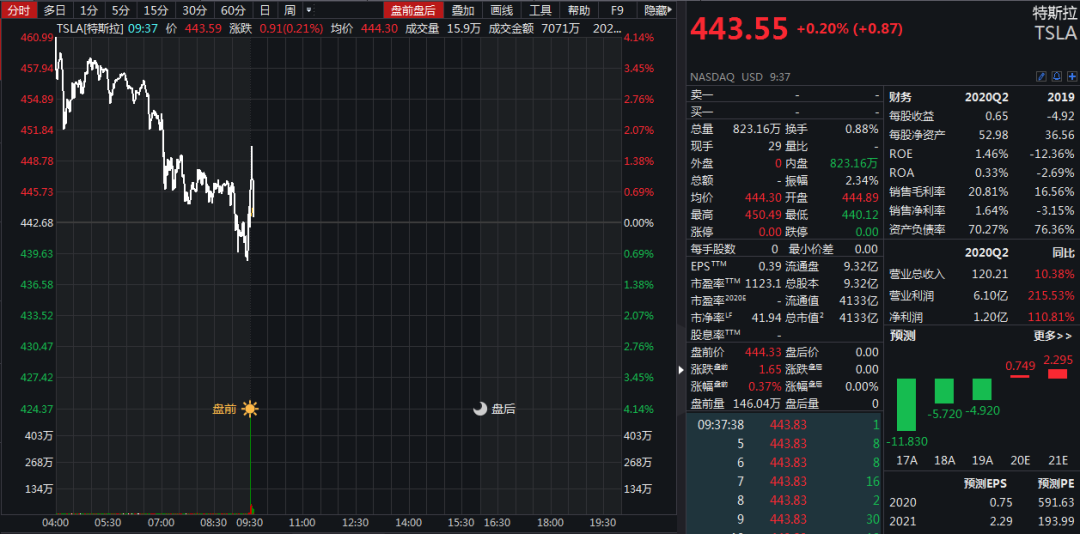
Task: Open the 画线 drawing tools button
Action: click(x=501, y=10)
